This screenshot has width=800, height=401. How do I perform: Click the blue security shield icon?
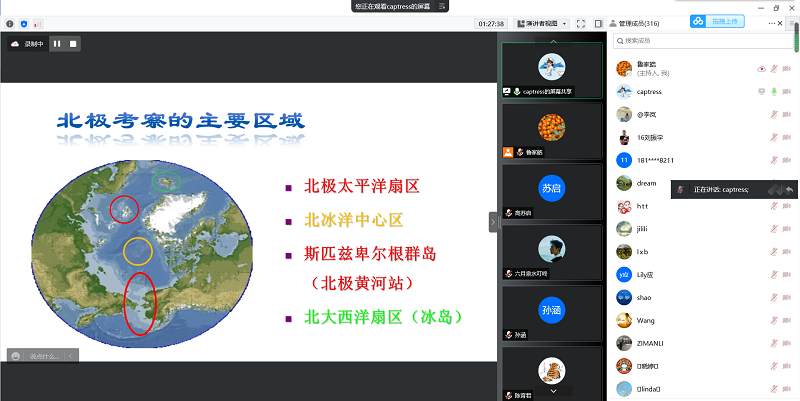pos(23,22)
